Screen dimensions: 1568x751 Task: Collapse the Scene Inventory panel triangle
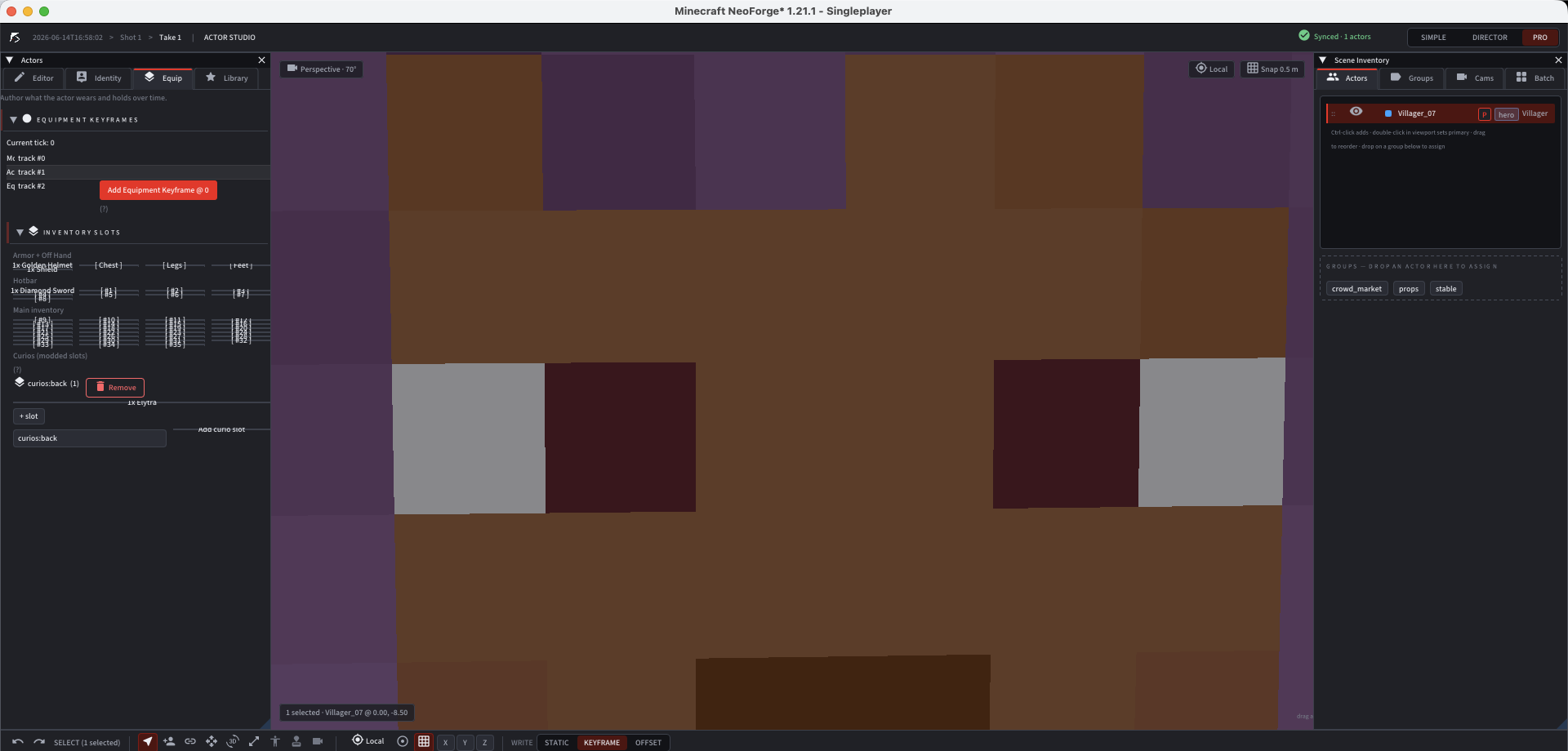1323,60
